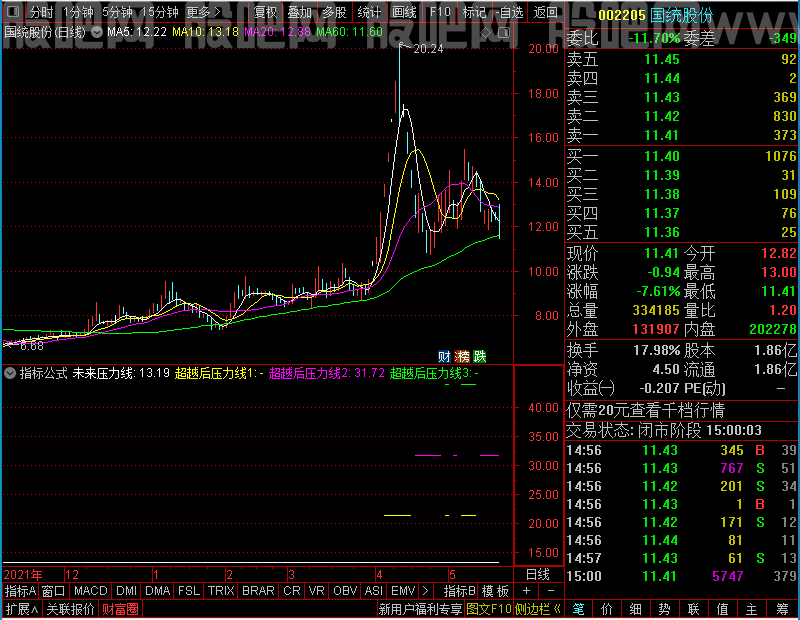Click the 标记 mark button
This screenshot has width=800, height=620.
tap(474, 12)
